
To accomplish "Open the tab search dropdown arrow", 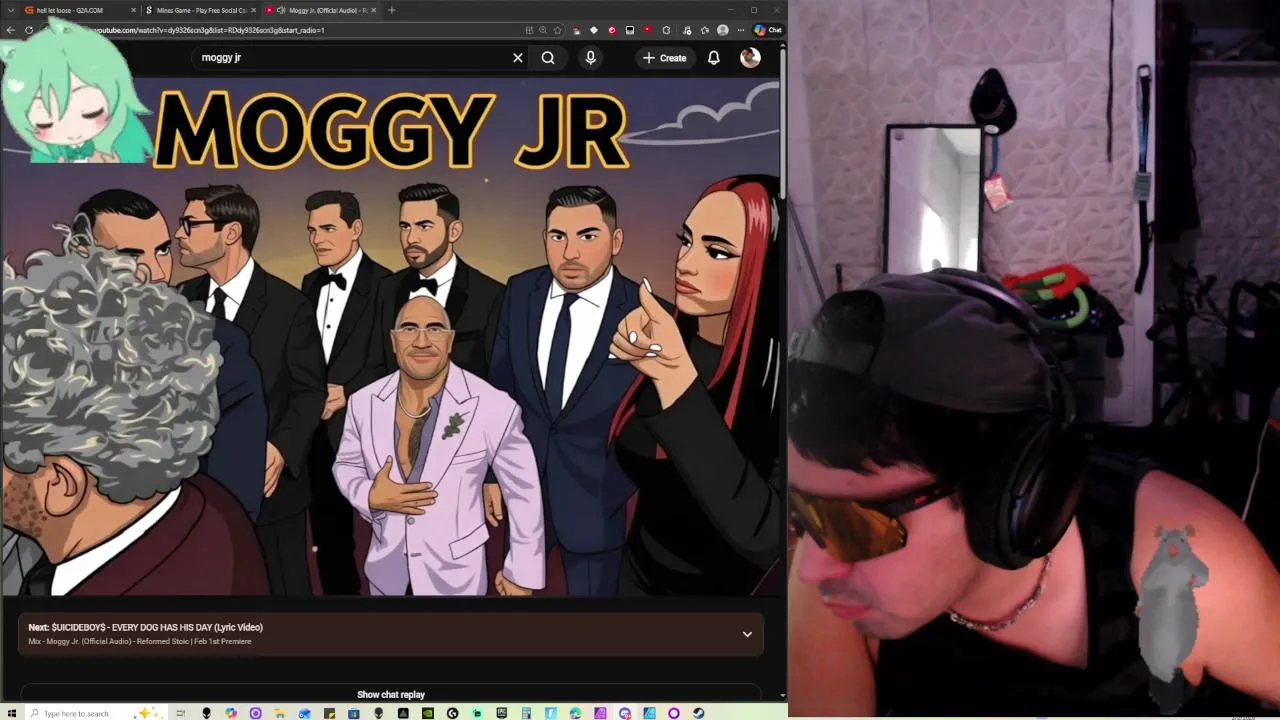I will click(9, 10).
